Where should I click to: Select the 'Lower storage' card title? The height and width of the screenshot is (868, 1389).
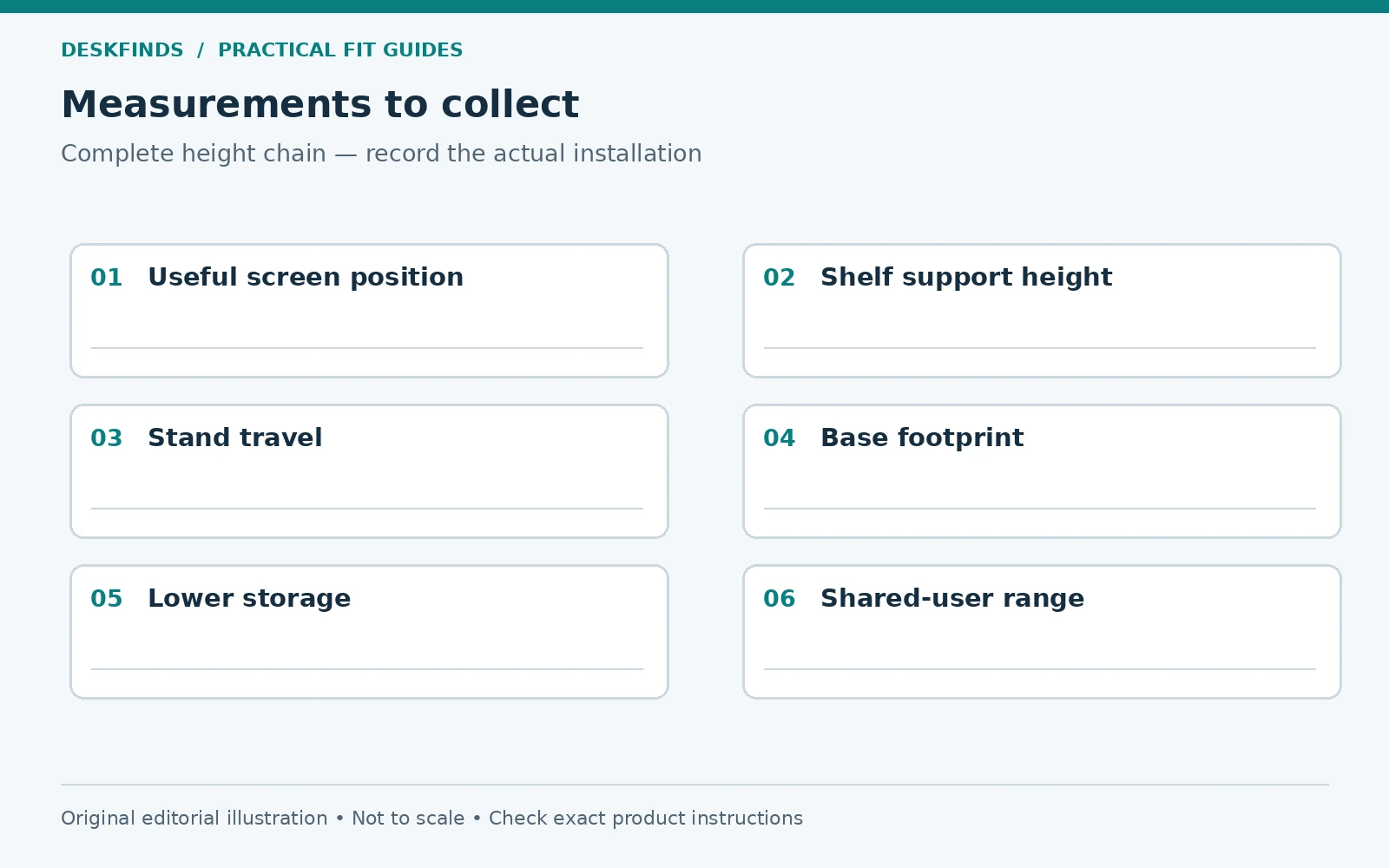[249, 599]
